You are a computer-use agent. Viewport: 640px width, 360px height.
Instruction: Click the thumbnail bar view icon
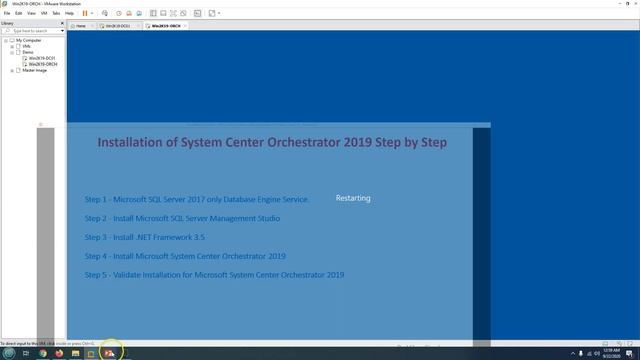click(163, 13)
